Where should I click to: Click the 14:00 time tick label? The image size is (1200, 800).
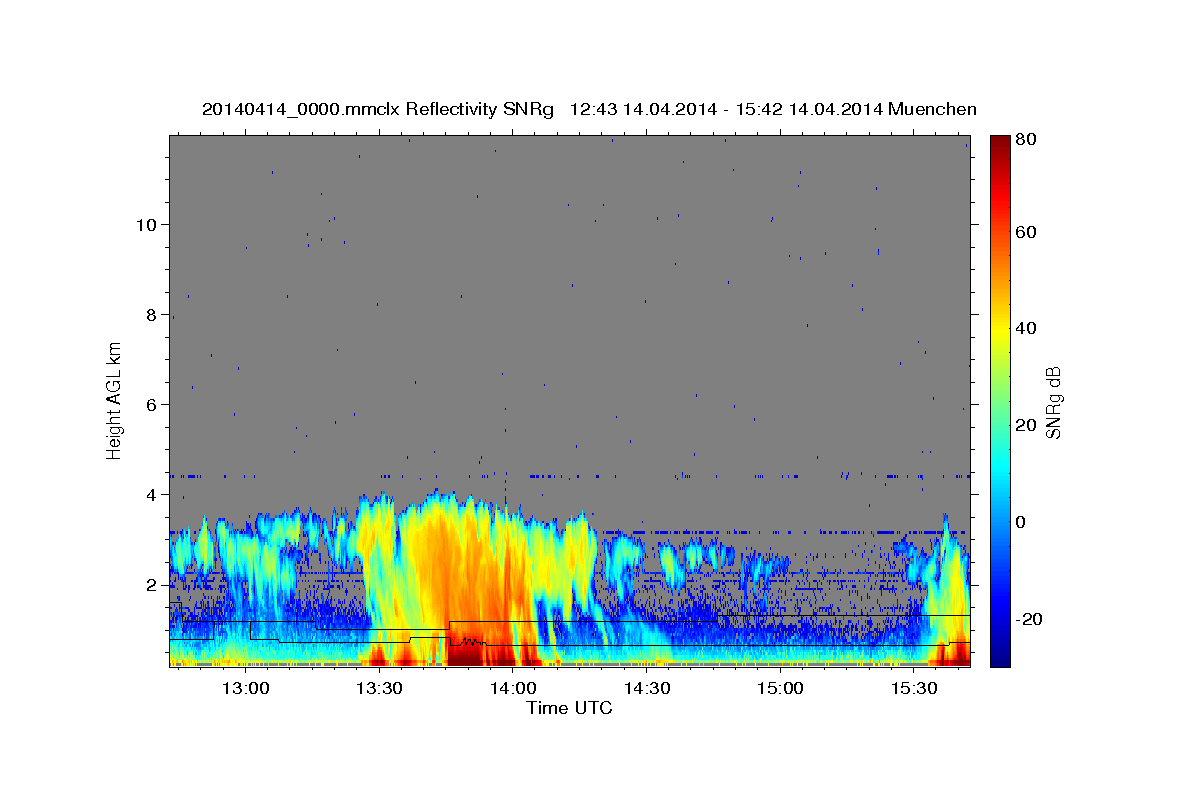pos(513,688)
